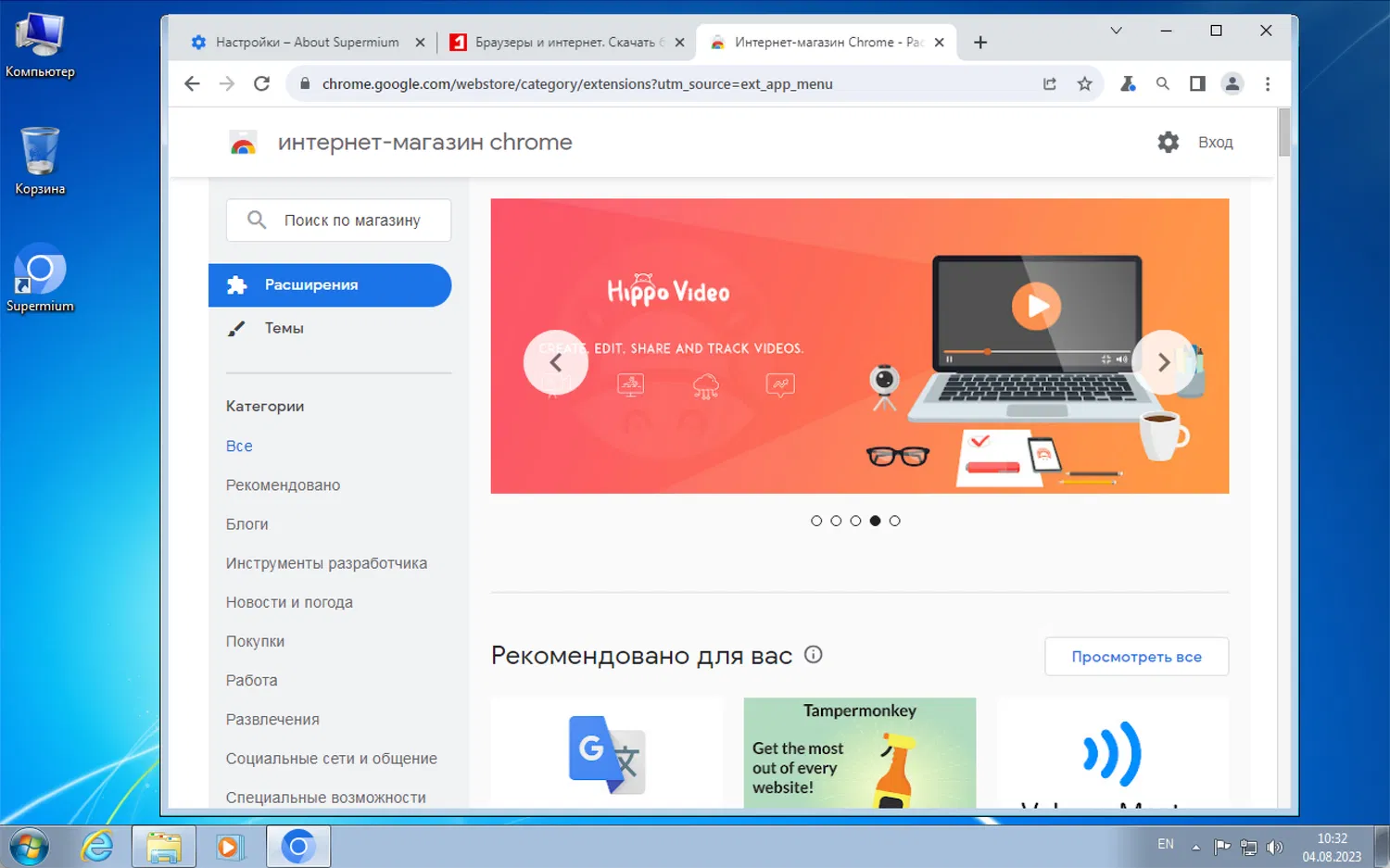Viewport: 1390px width, 868px height.
Task: Click the Supermium taskbar button
Action: point(298,847)
